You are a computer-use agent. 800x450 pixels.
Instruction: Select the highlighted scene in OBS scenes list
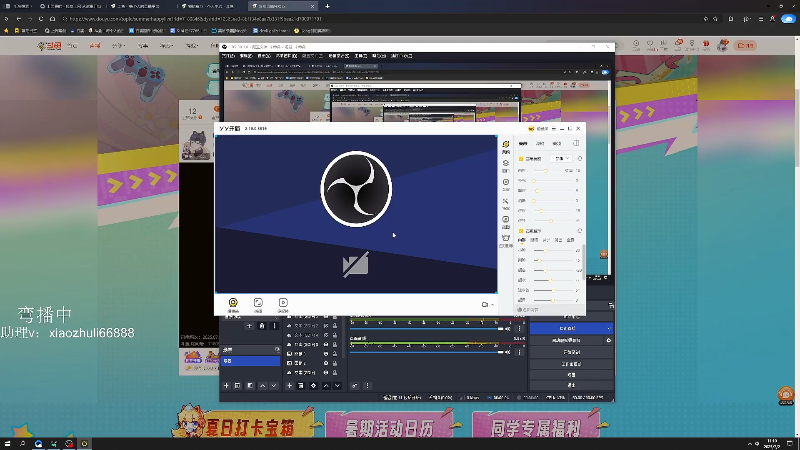click(x=250, y=361)
